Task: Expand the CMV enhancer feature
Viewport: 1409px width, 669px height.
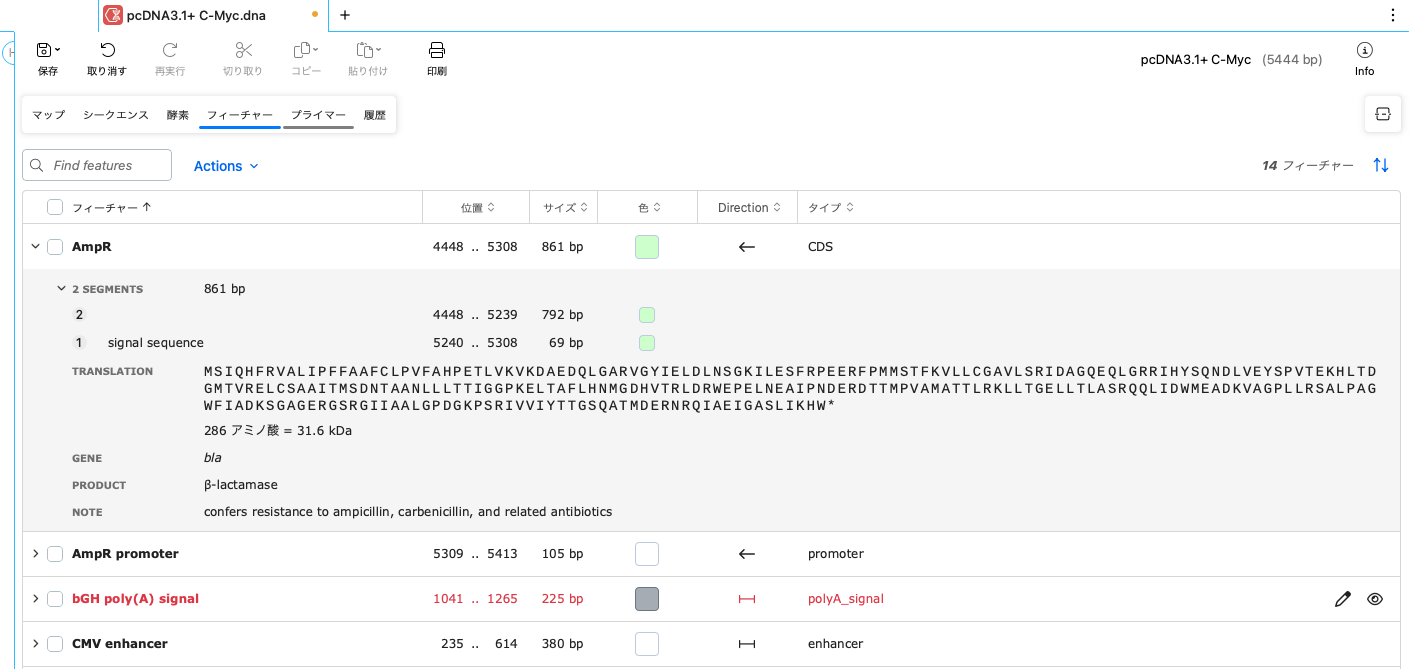Action: [35, 643]
